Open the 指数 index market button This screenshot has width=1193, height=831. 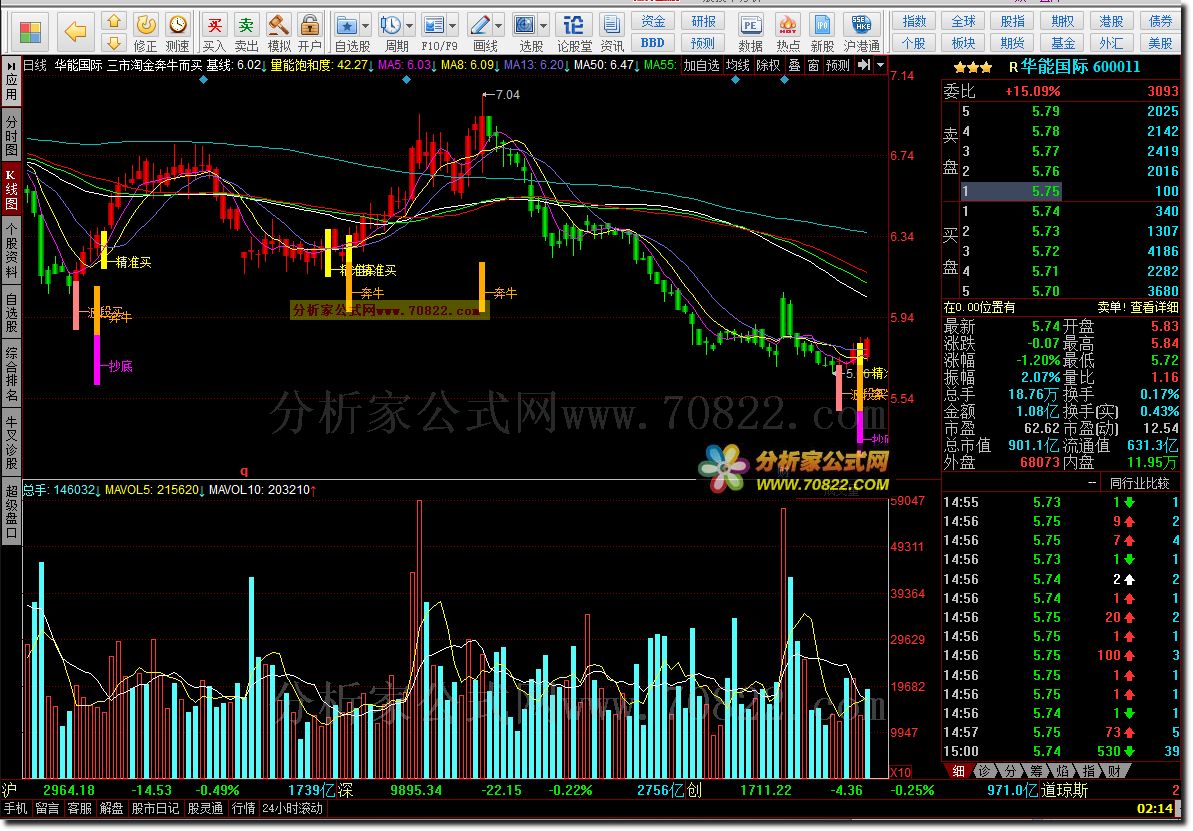915,21
